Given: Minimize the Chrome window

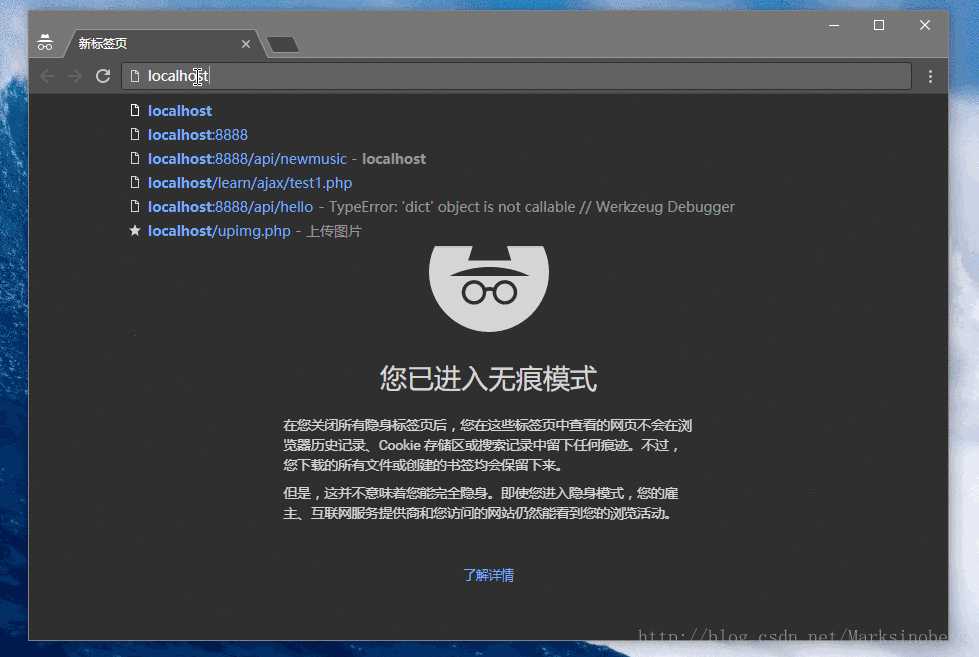Looking at the screenshot, I should 834,25.
